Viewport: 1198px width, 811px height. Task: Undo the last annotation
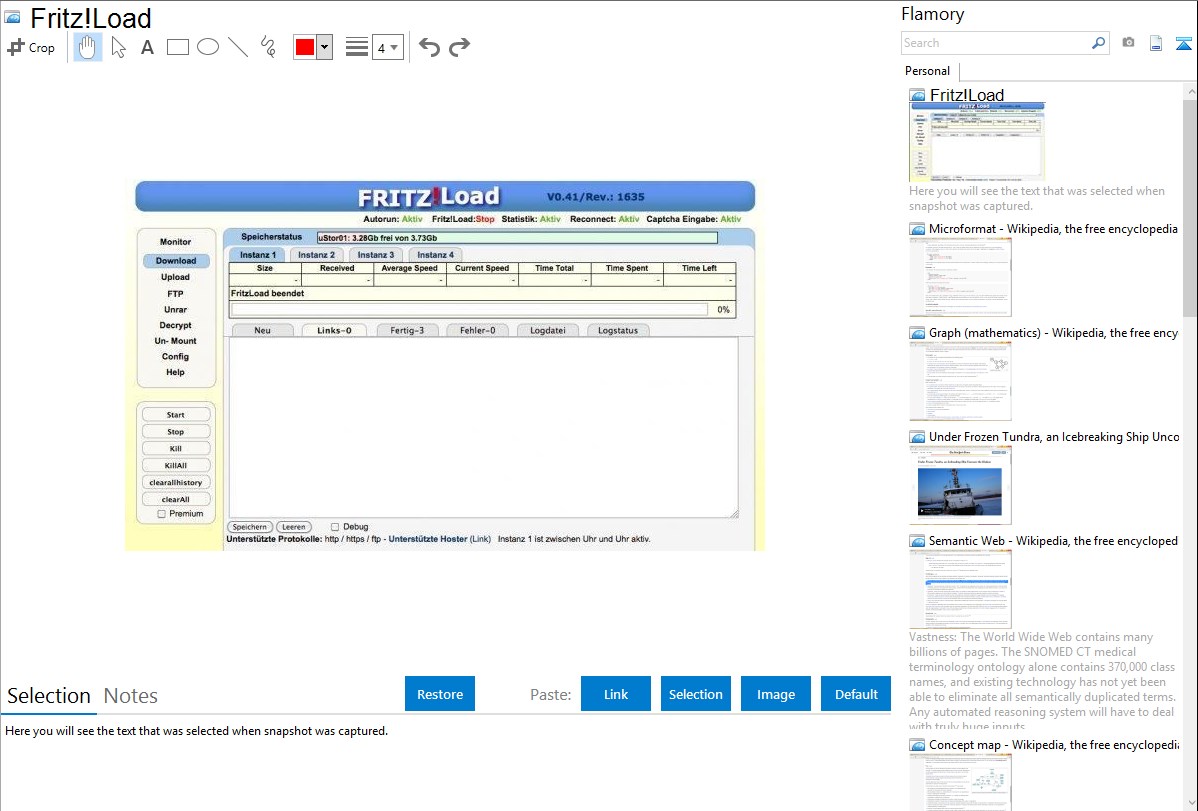pos(429,47)
